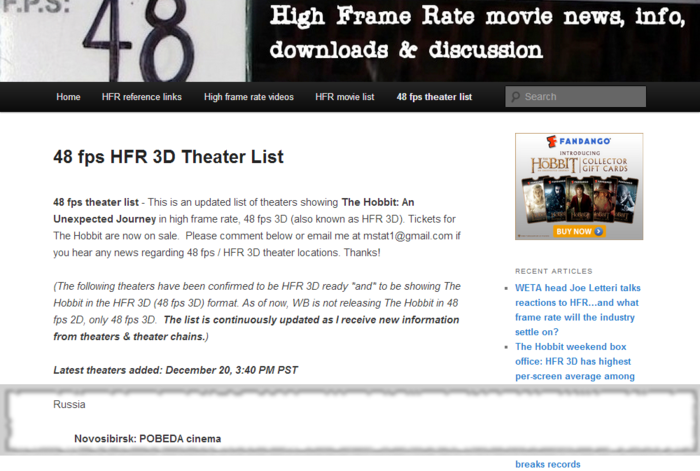Click the magnifier icon in search box
Viewport: 700px width, 471px height.
[516, 96]
